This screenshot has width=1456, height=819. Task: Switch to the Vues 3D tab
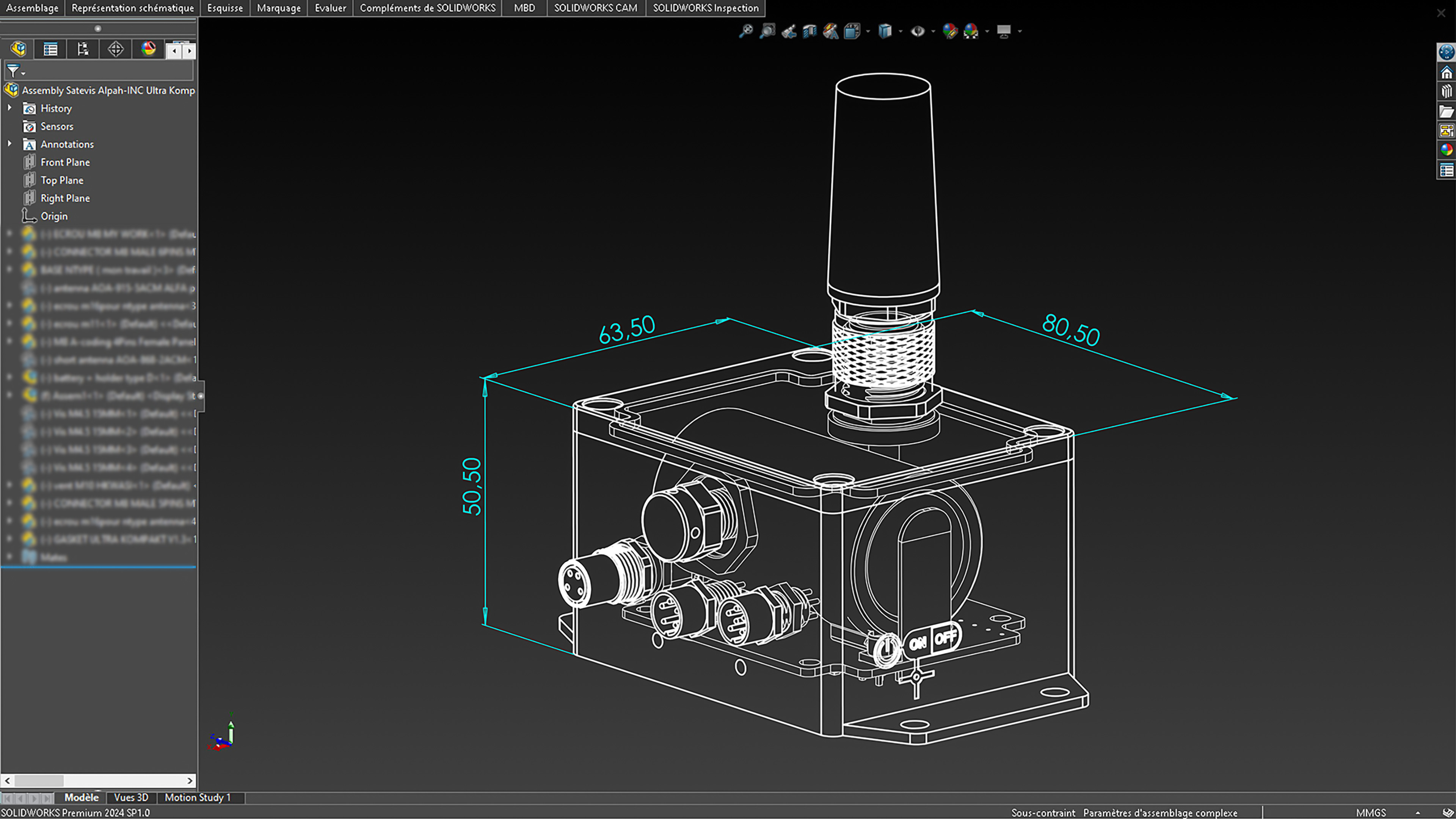(131, 797)
